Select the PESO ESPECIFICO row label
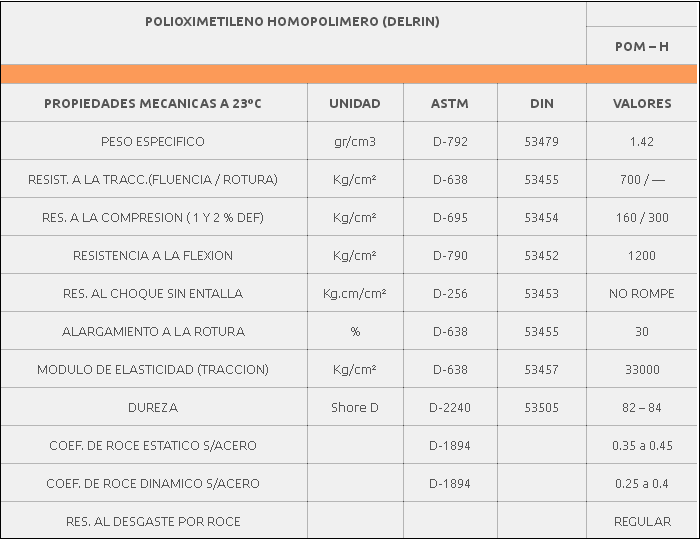Viewport: 700px width, 539px height. [153, 141]
